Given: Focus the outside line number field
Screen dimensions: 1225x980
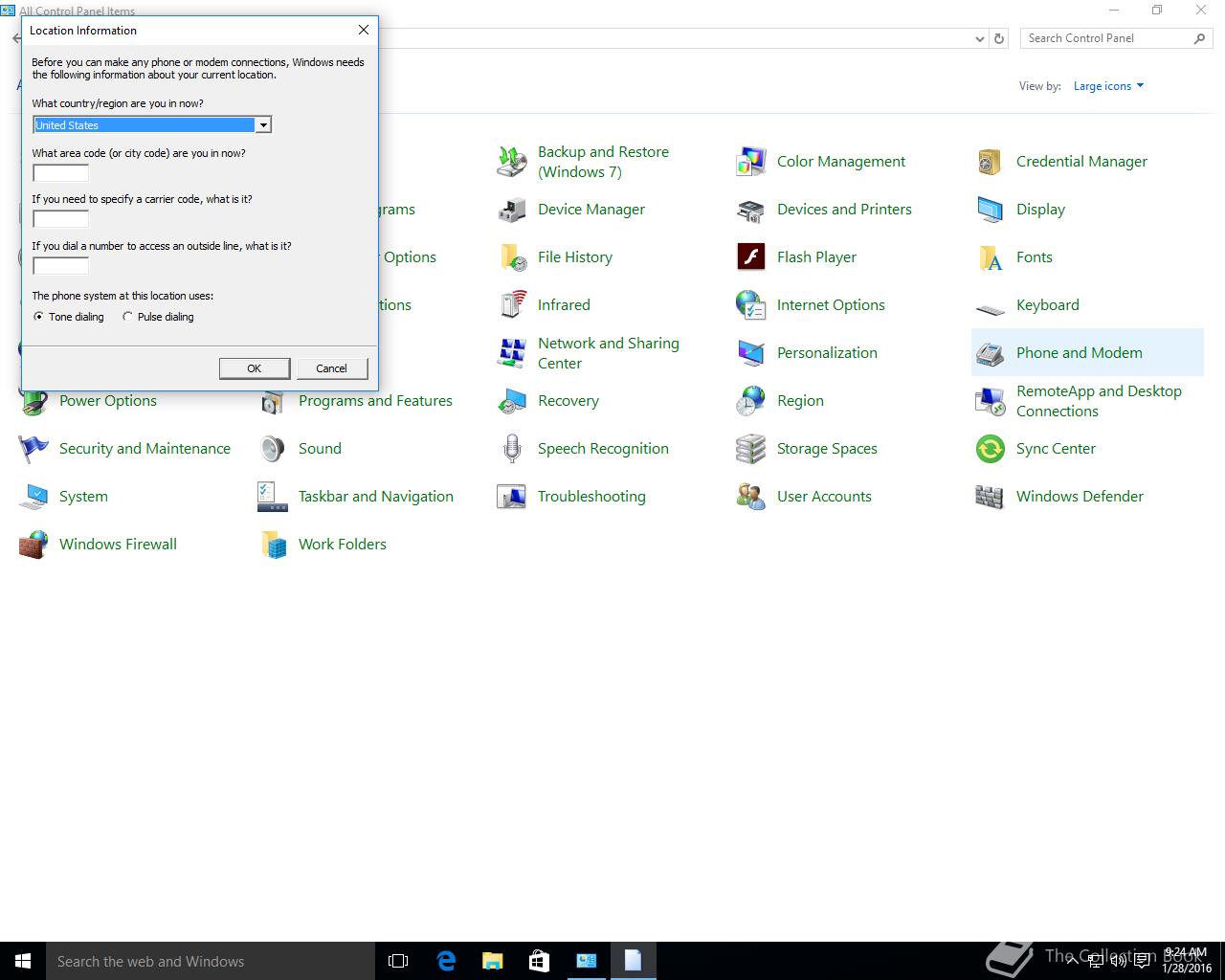Looking at the screenshot, I should (60, 266).
